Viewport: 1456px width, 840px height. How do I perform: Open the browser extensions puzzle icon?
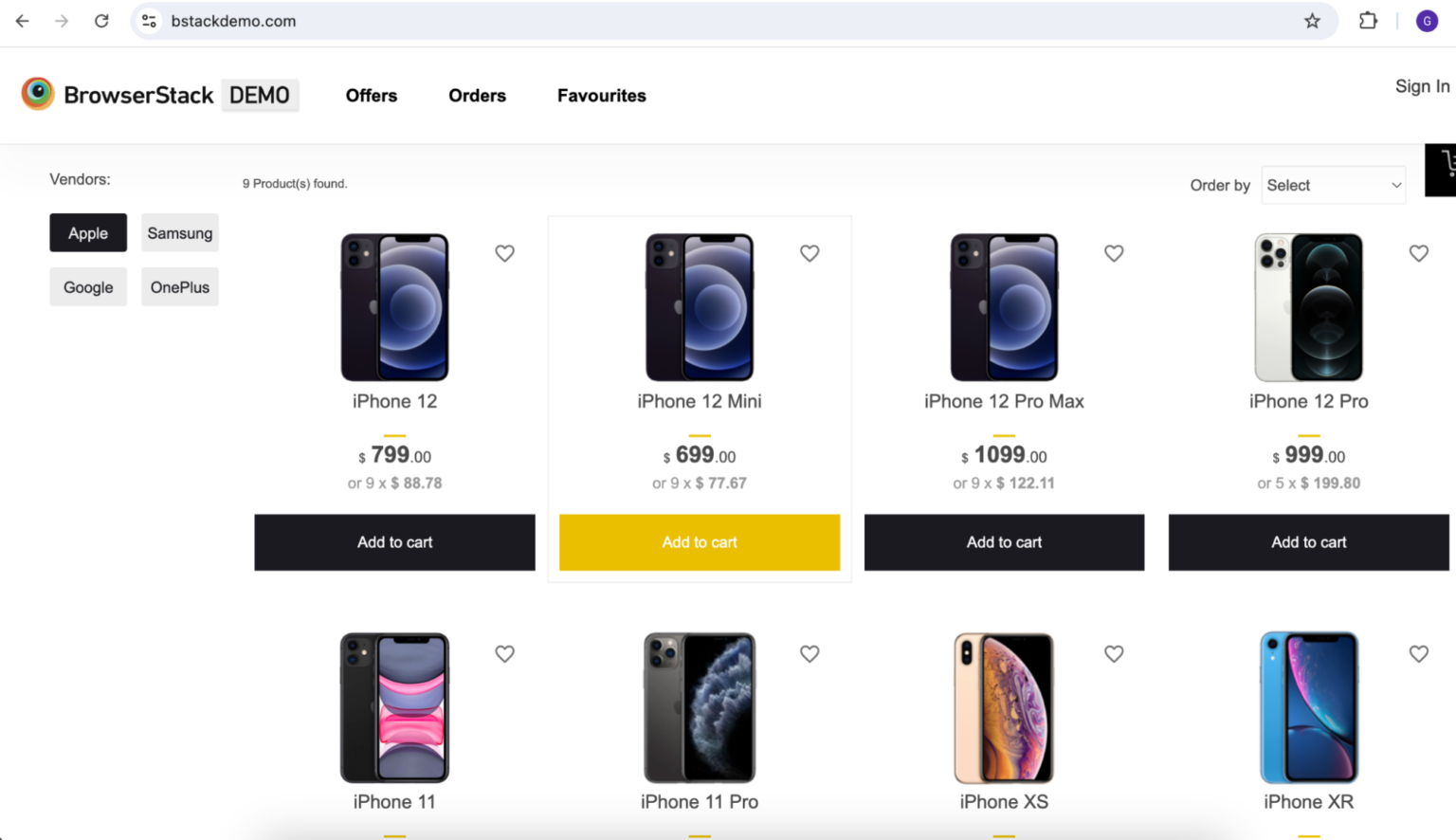click(x=1368, y=21)
